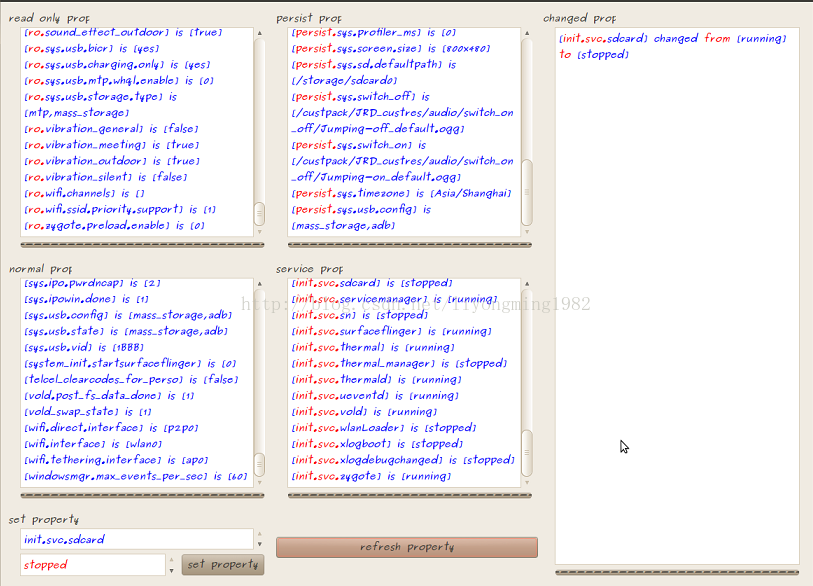
Task: Click the changed prop entry for init.svc.sdcard
Action: tap(673, 46)
